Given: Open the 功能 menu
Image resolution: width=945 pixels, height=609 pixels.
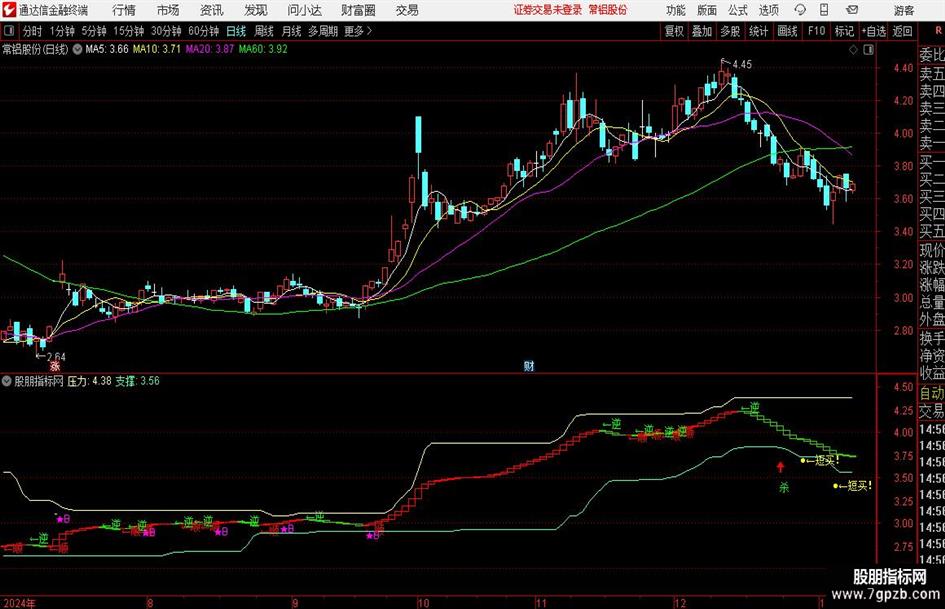Looking at the screenshot, I should [676, 10].
